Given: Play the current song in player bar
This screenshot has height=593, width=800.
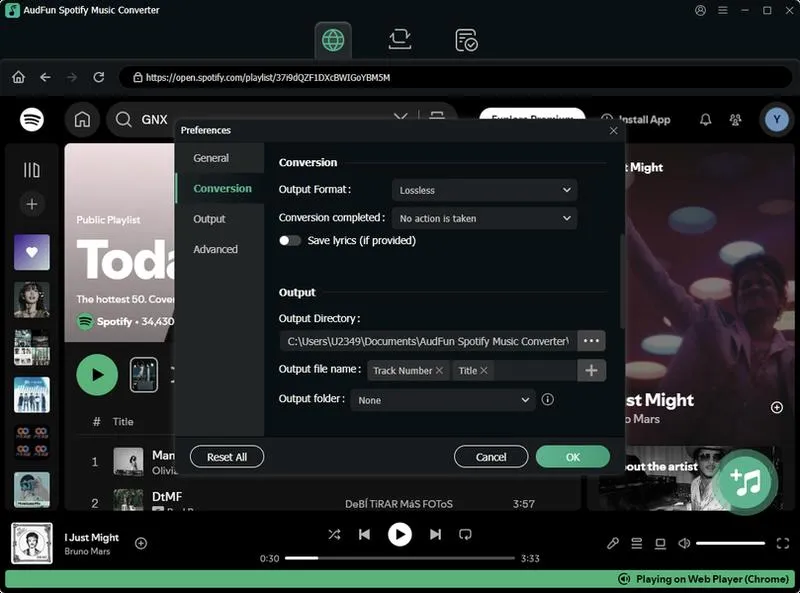Looking at the screenshot, I should click(399, 534).
